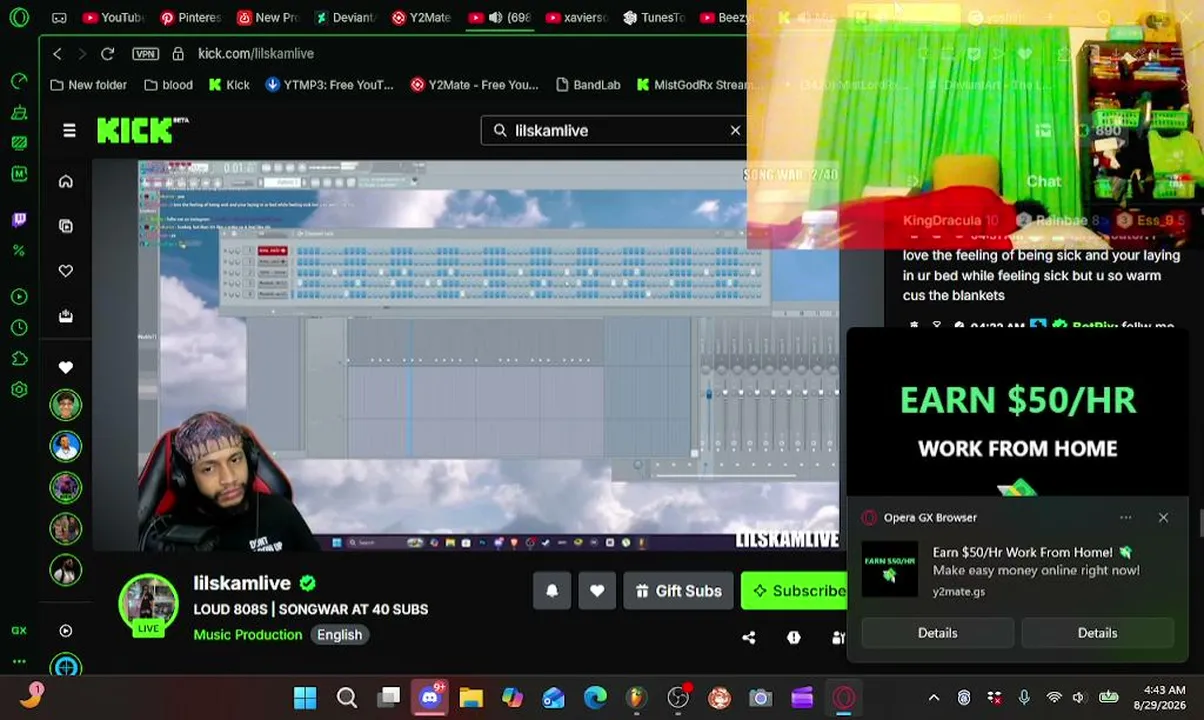
Task: Toggle stream notifications bell
Action: click(552, 591)
